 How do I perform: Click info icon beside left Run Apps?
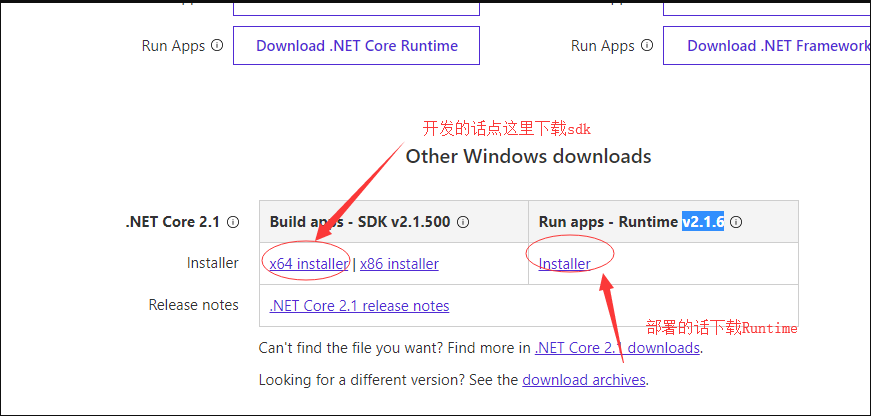[217, 45]
